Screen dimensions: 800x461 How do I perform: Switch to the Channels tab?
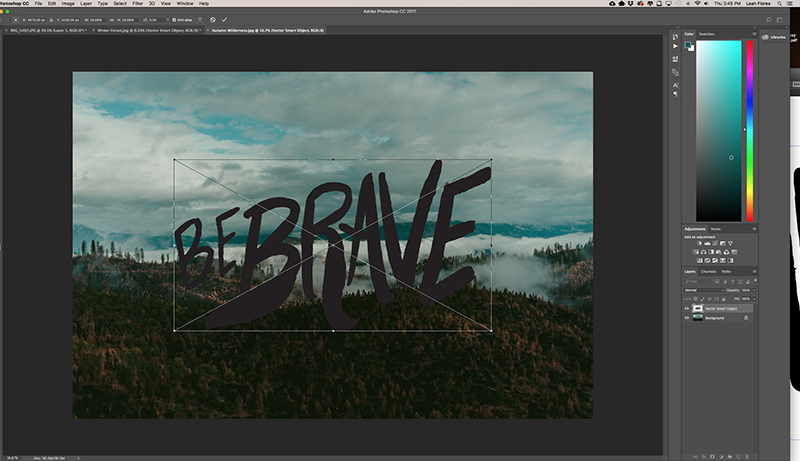[x=708, y=271]
